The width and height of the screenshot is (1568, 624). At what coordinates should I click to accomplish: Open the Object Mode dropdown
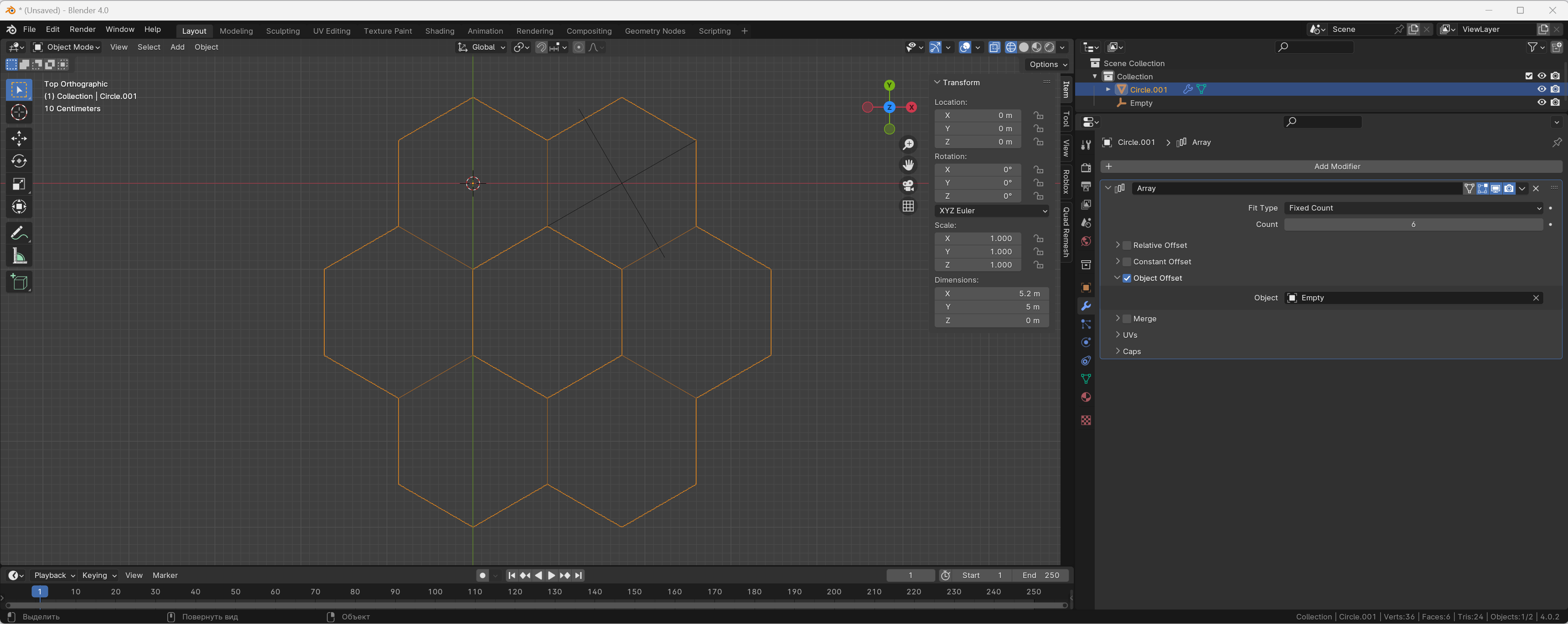pos(67,47)
